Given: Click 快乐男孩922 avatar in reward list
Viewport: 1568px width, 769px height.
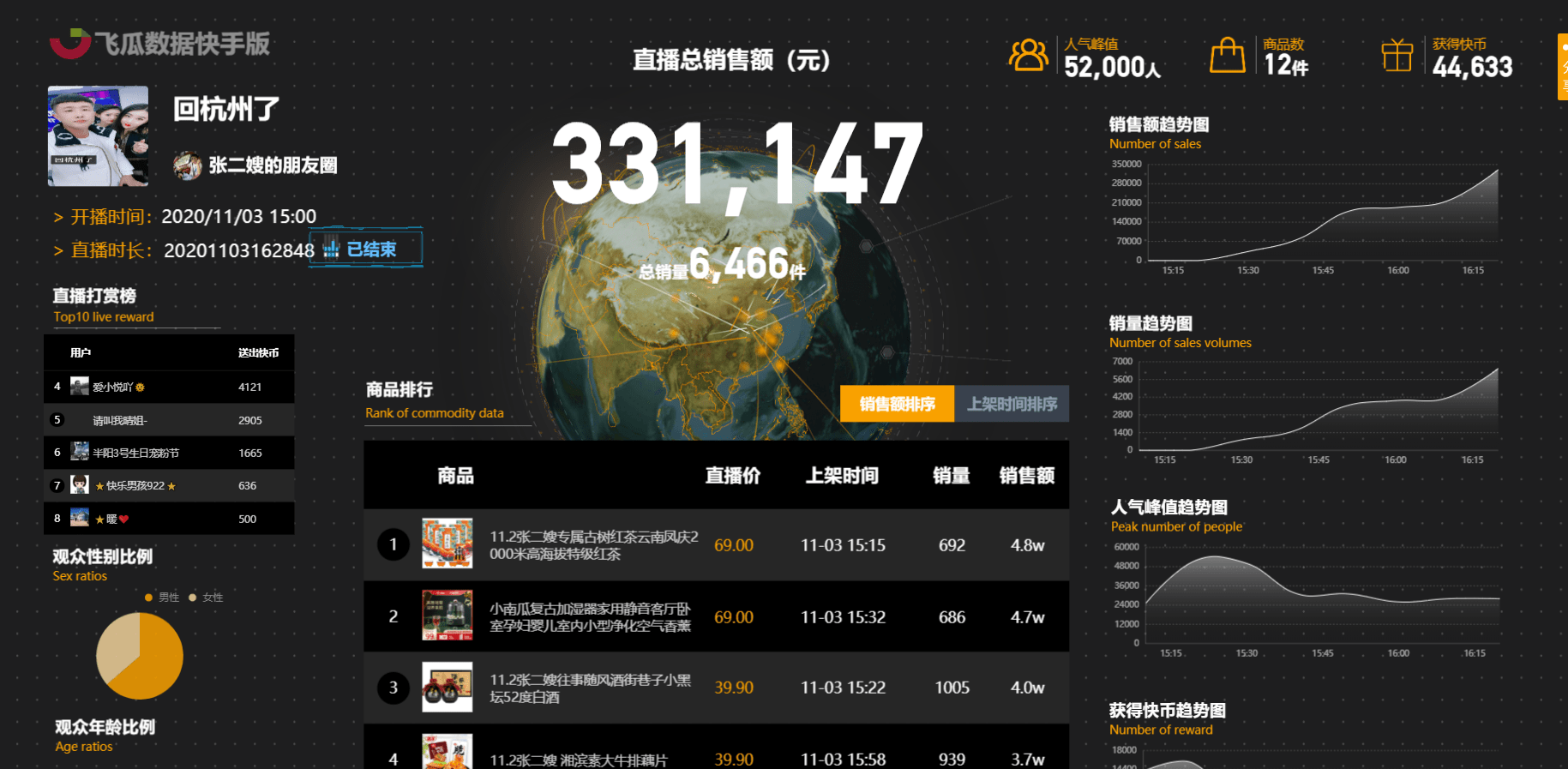Looking at the screenshot, I should click(x=80, y=485).
